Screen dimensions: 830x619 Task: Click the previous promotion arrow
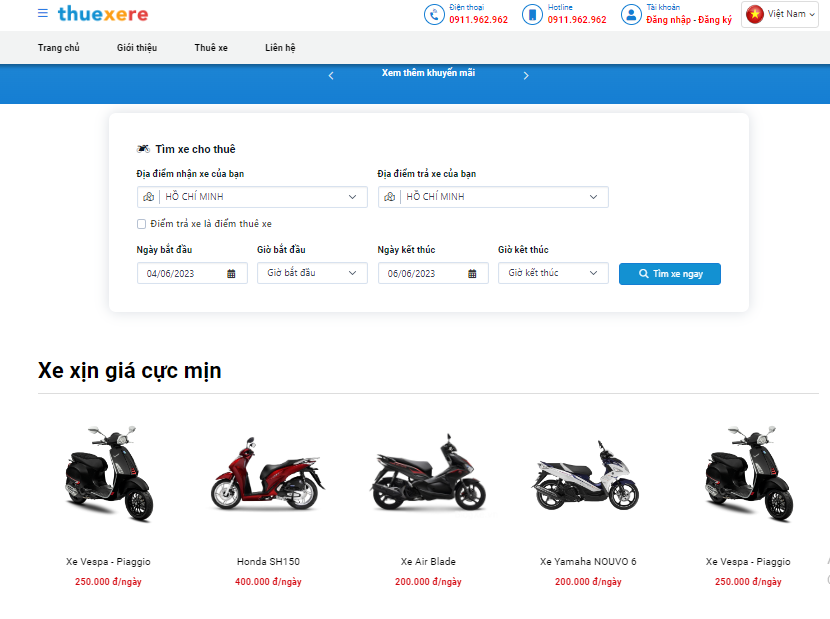pyautogui.click(x=331, y=76)
